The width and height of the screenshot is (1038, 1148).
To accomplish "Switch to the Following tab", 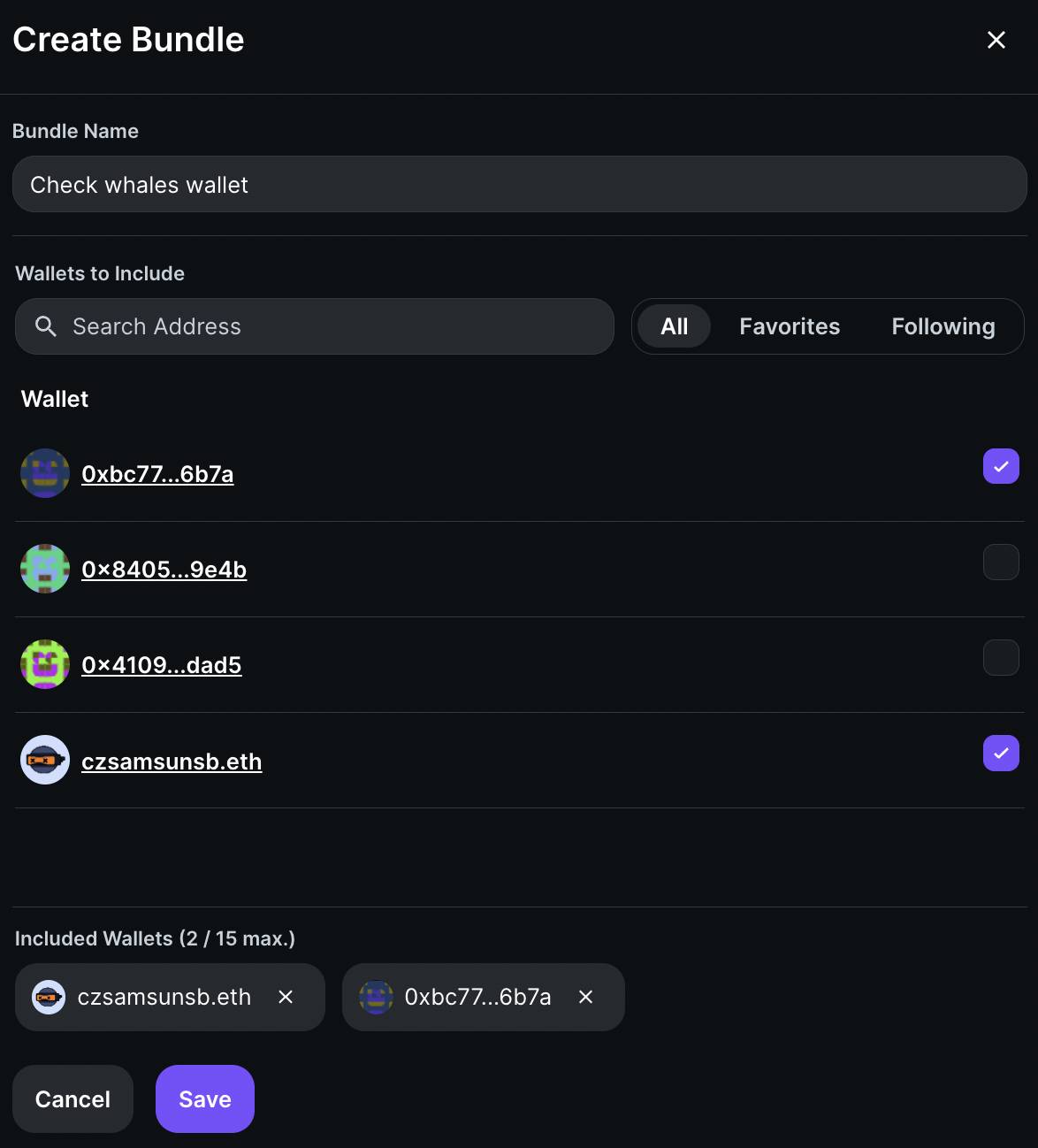I will (943, 326).
